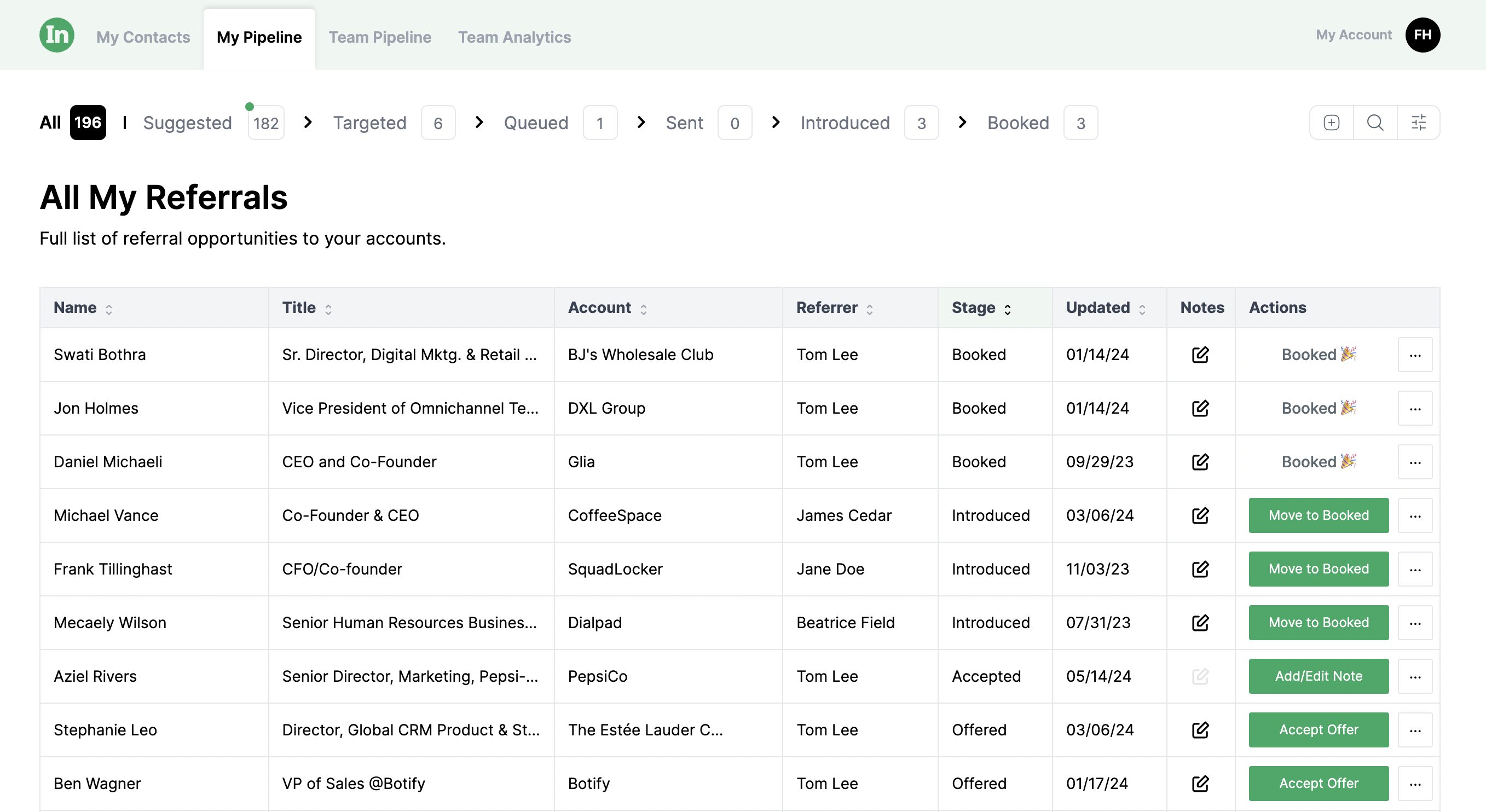1486x812 pixels.
Task: Edit note for Swati Bothra
Action: (1200, 355)
